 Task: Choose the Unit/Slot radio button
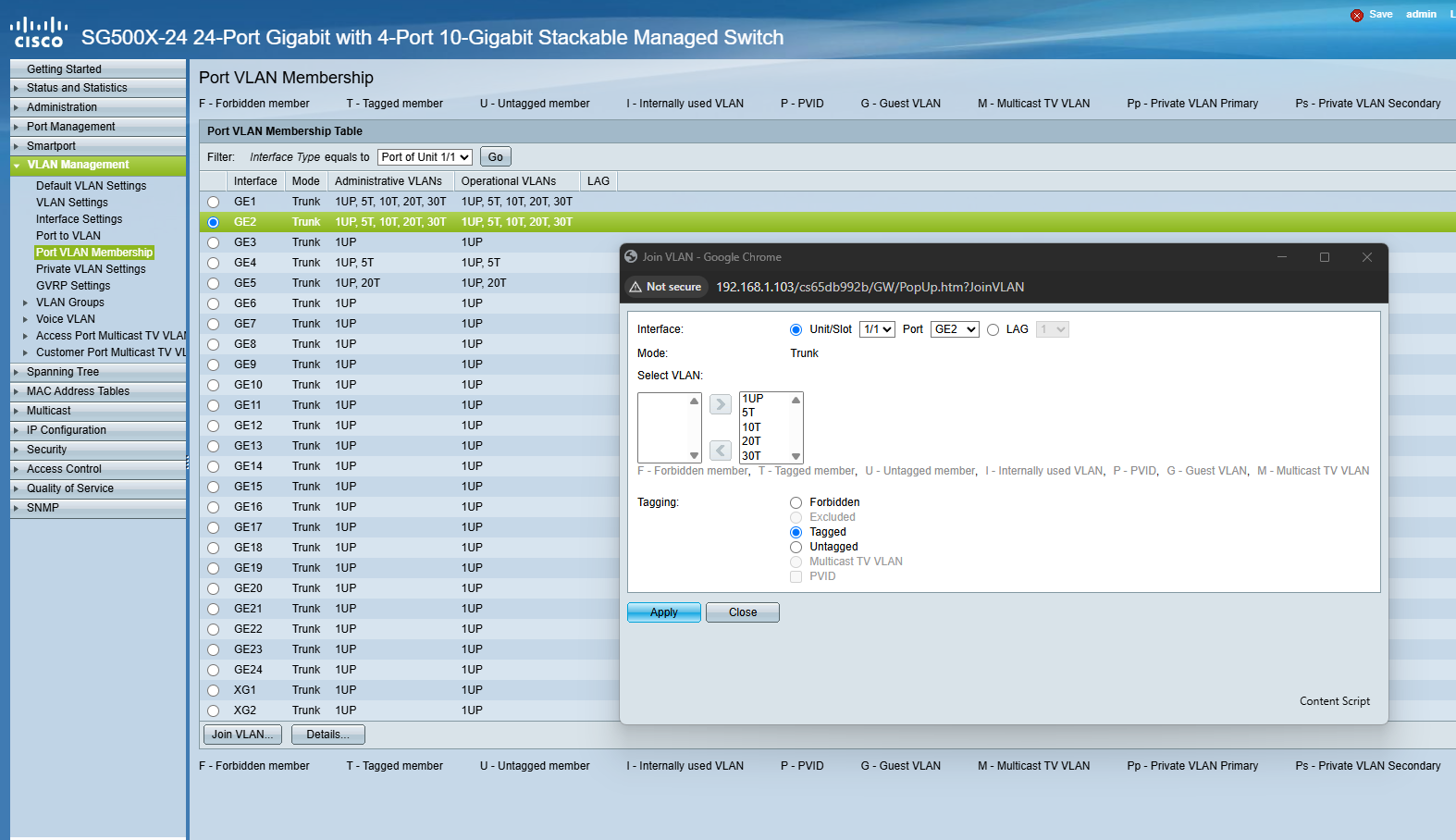click(796, 329)
